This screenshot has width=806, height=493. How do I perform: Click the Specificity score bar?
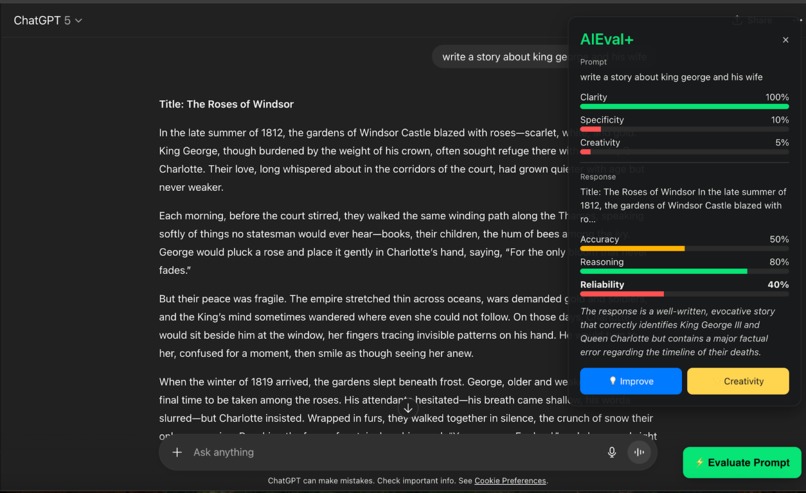[684, 129]
